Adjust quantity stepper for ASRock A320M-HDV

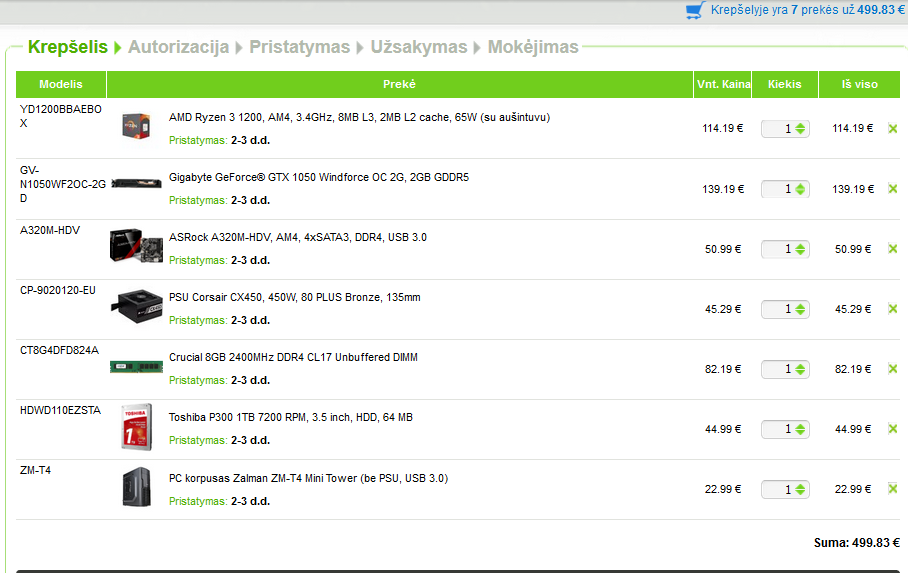(800, 249)
